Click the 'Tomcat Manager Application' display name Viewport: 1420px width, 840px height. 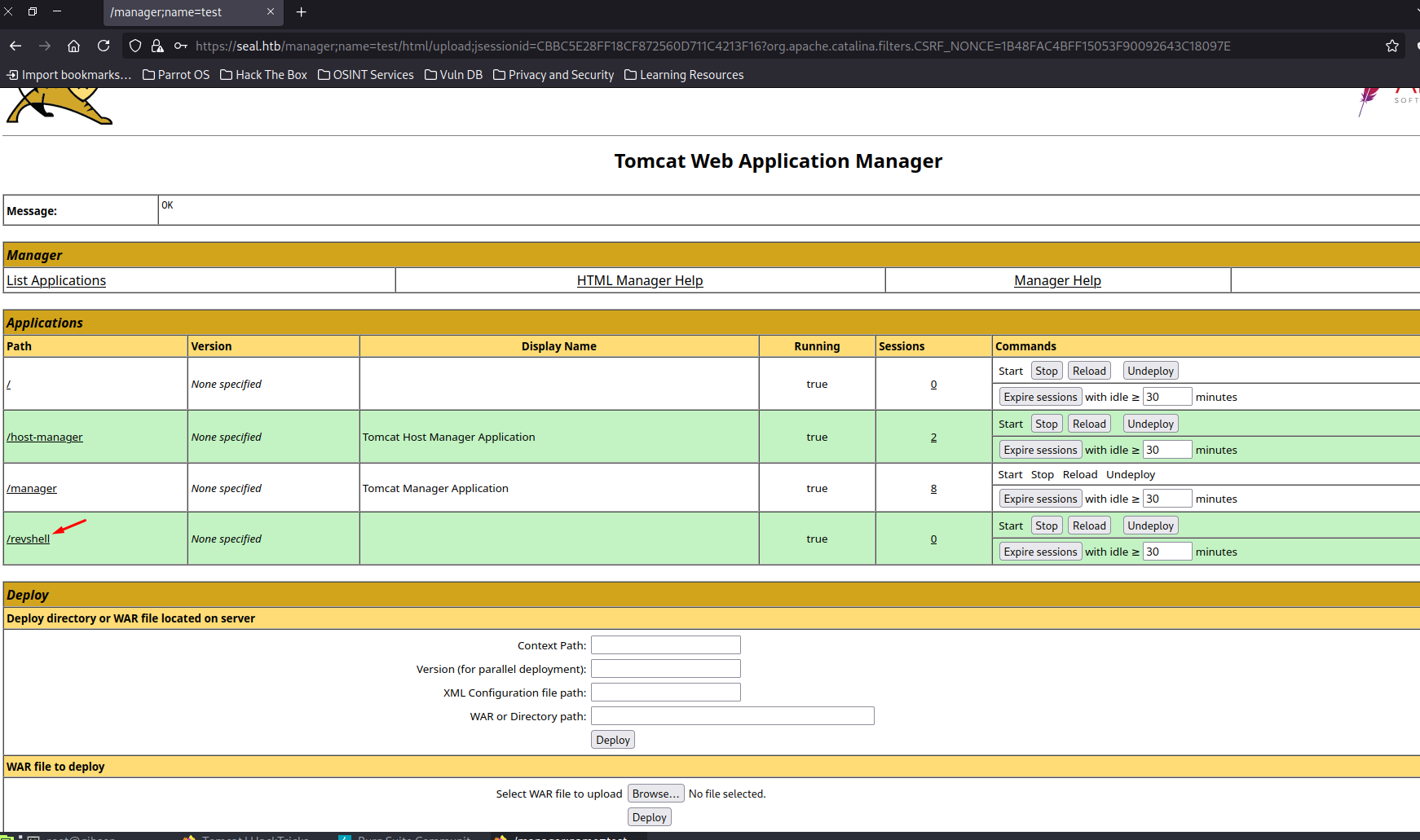tap(435, 489)
